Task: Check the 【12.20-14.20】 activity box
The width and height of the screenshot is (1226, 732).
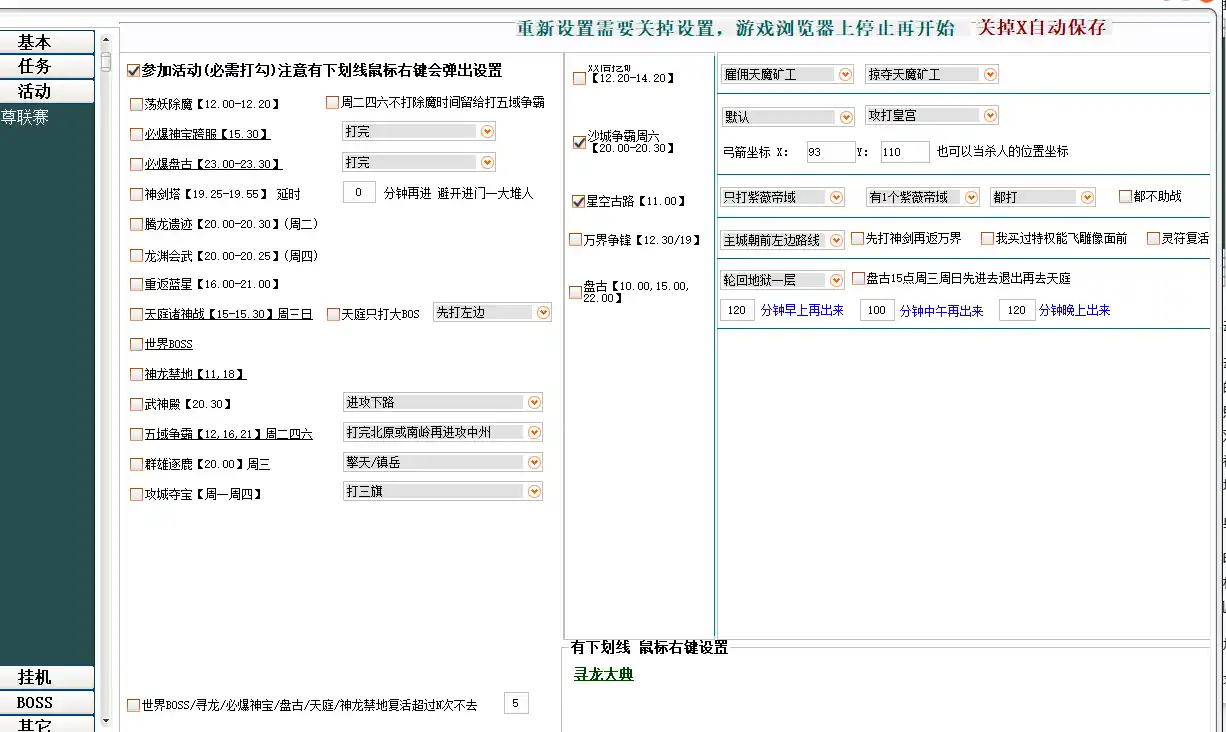Action: (580, 78)
